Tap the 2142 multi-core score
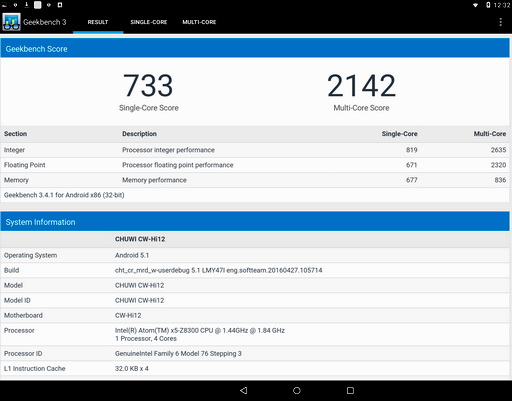Viewport: 512px width, 401px height. 361,85
